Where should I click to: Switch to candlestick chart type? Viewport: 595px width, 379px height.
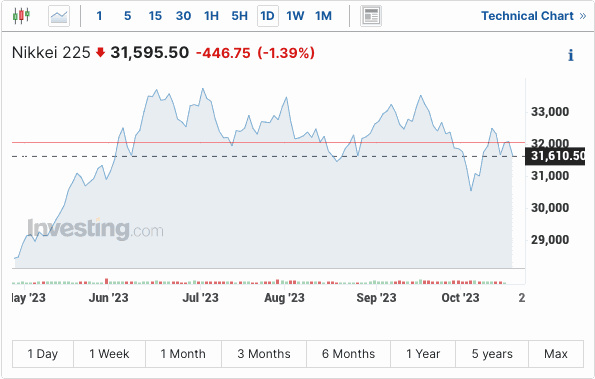21,16
